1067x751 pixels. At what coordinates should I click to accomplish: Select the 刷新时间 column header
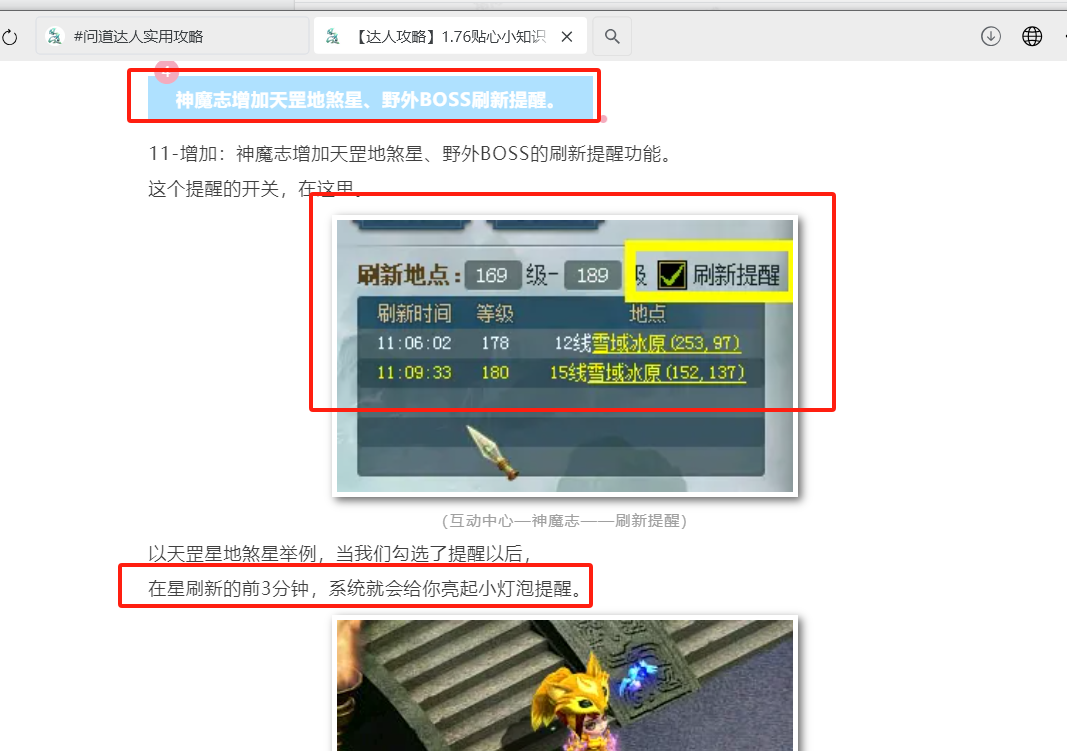coord(414,313)
